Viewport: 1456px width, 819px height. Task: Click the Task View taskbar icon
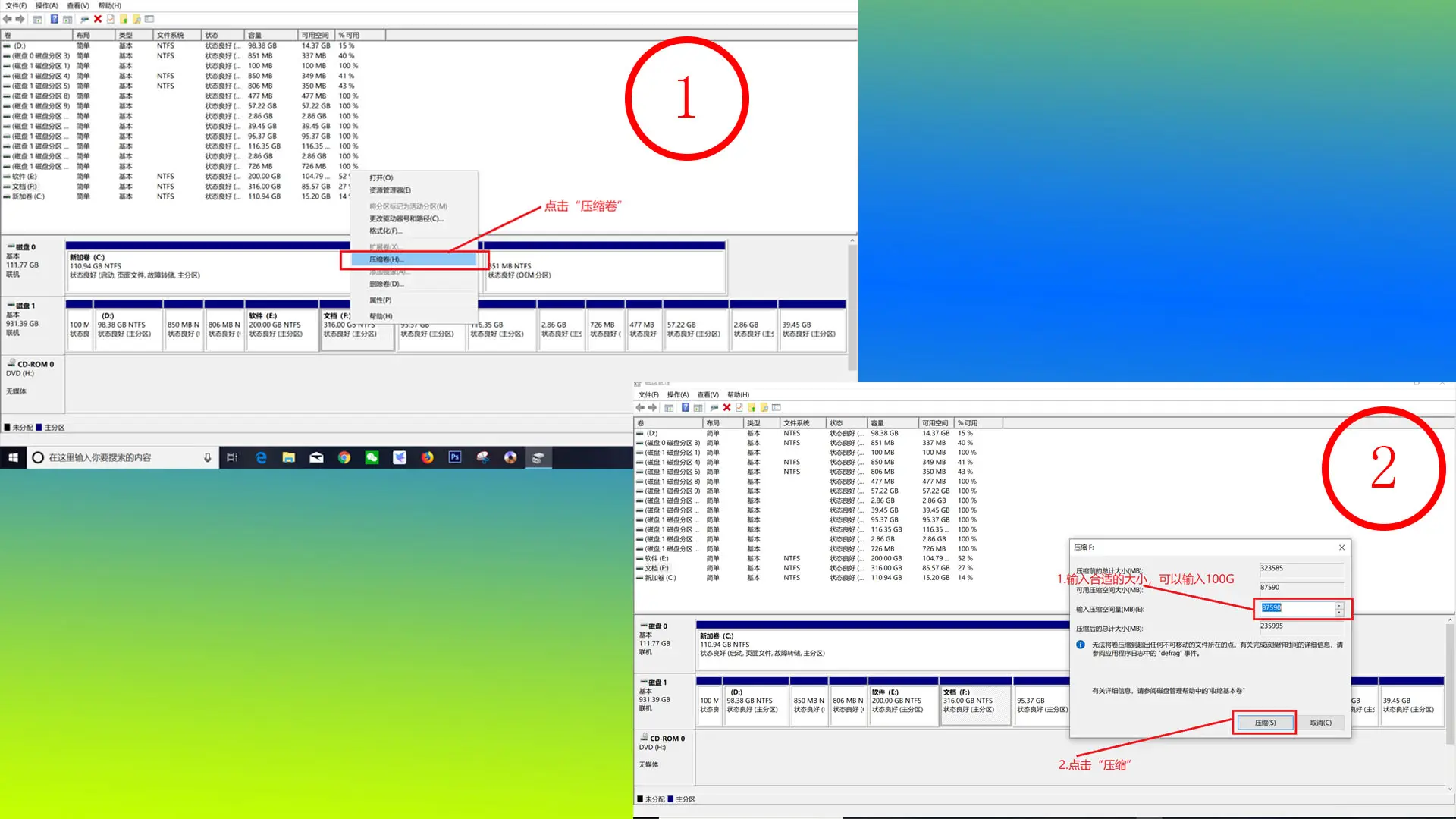point(233,457)
